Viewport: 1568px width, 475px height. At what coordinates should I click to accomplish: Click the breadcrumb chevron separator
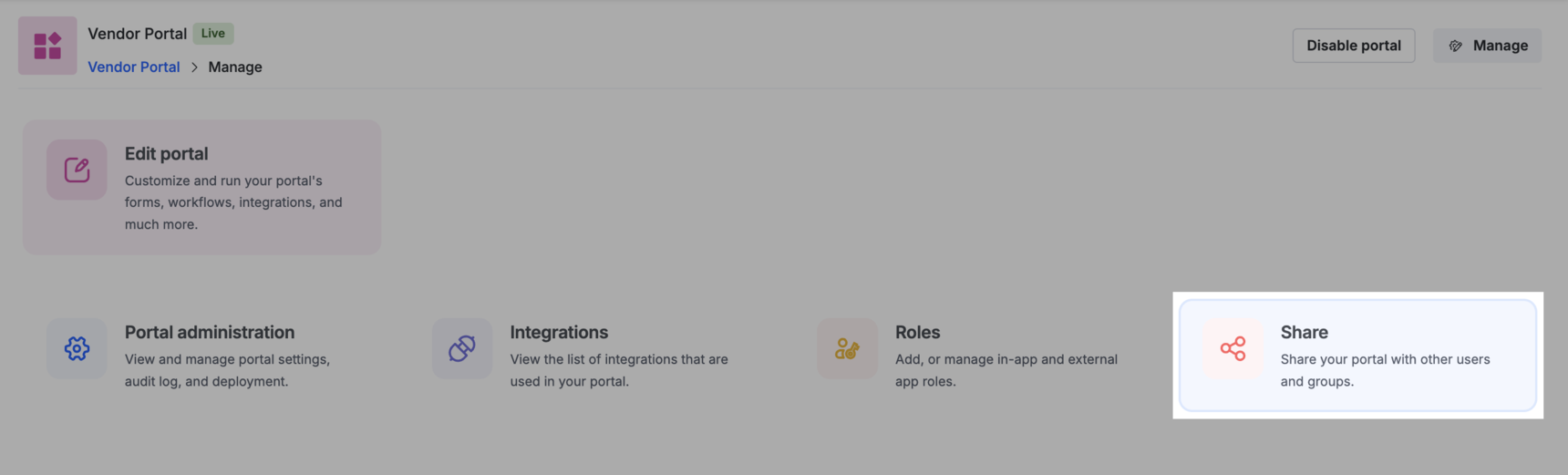(194, 67)
